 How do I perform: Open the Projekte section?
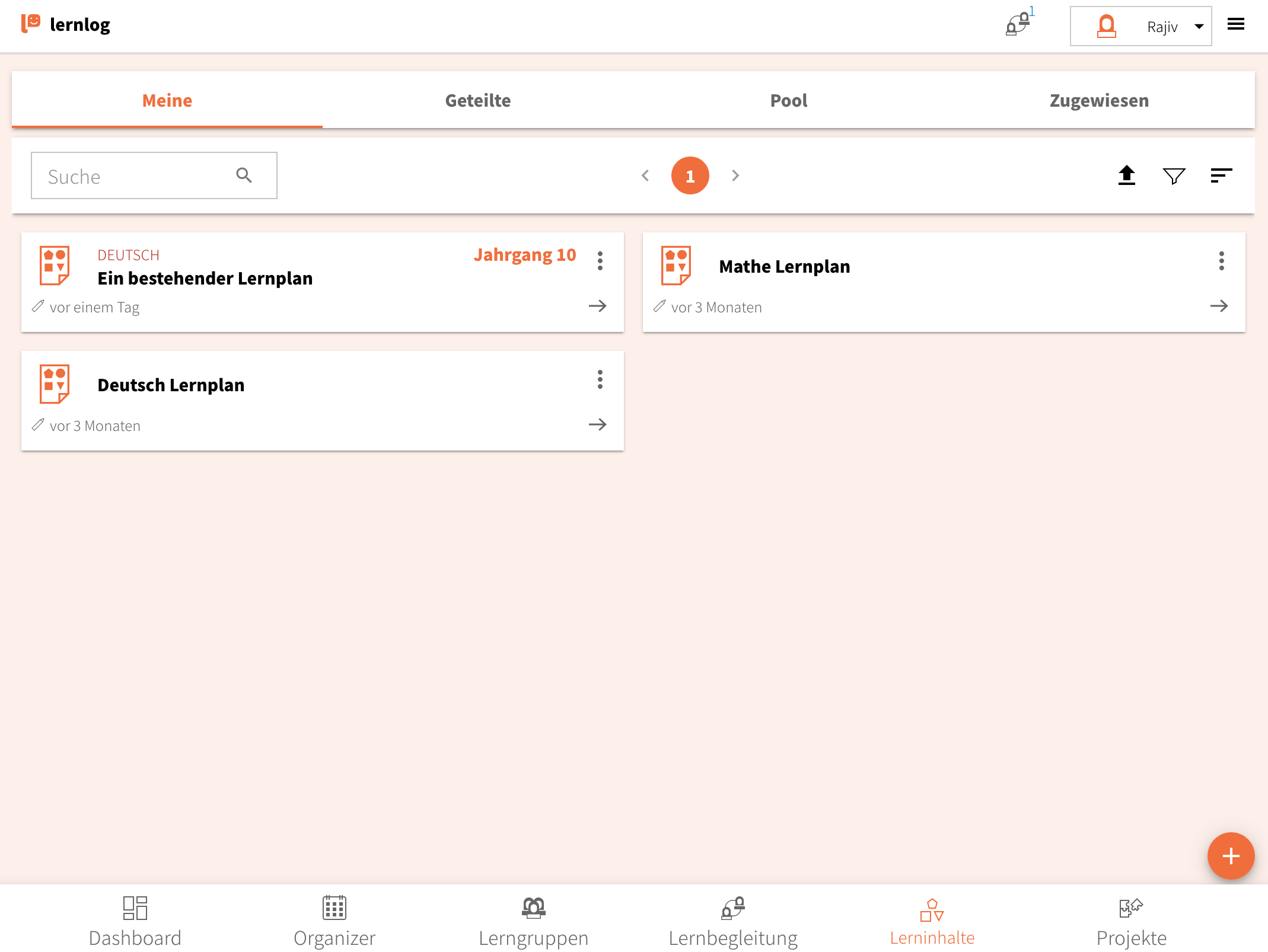[x=1131, y=921]
